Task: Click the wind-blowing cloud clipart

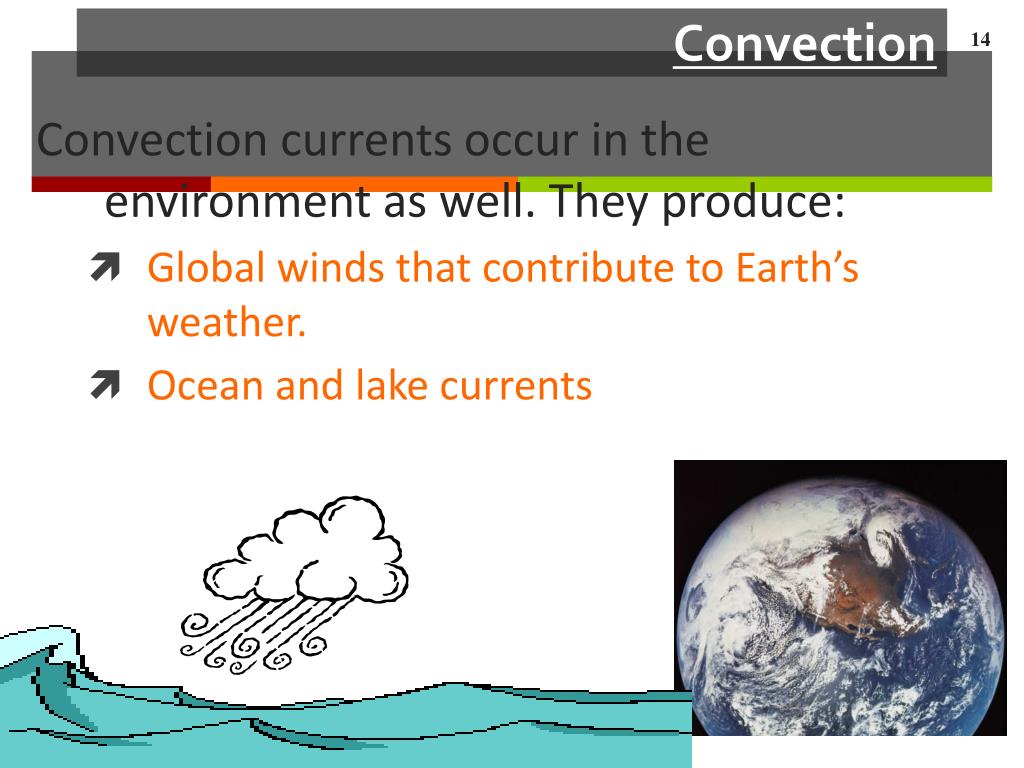Action: [x=294, y=584]
